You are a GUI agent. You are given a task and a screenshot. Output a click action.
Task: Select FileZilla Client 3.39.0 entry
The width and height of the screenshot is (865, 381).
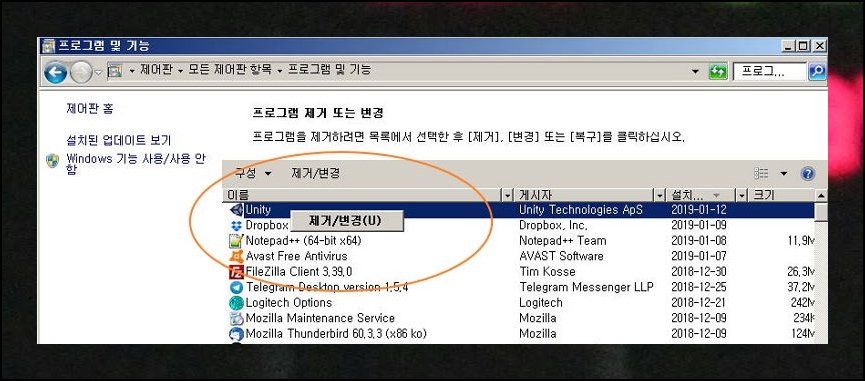(299, 272)
